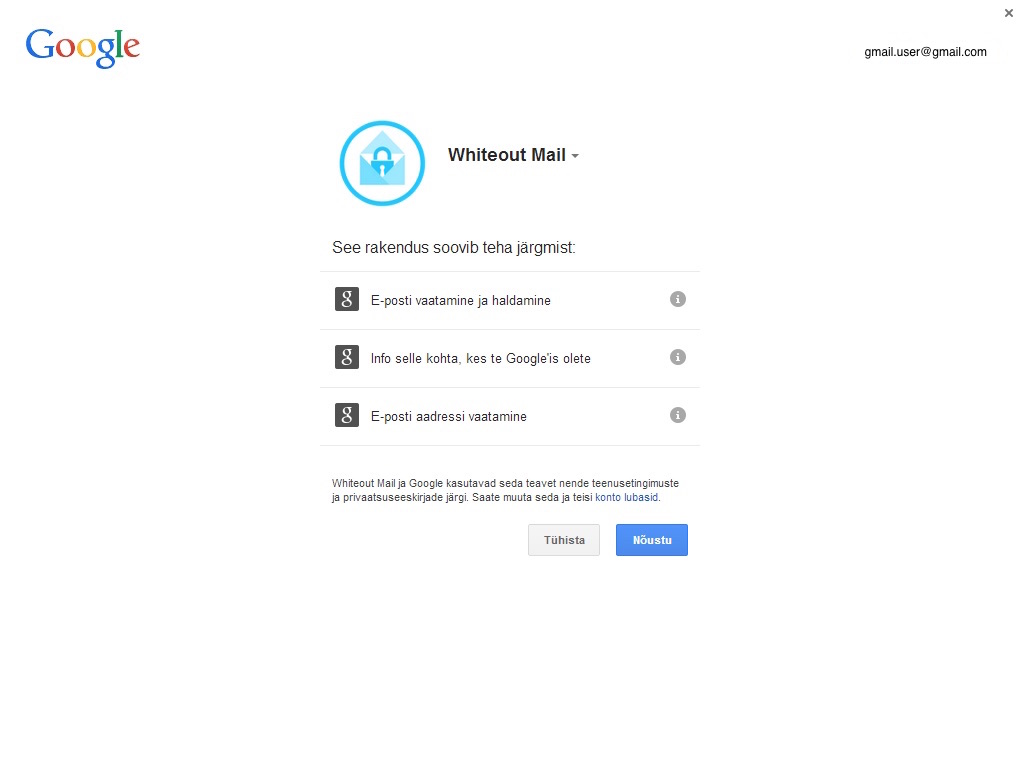Click the g icon beside E-posti vaatamine ja haldamine
Image resolution: width=1022 pixels, height=766 pixels.
coord(347,299)
